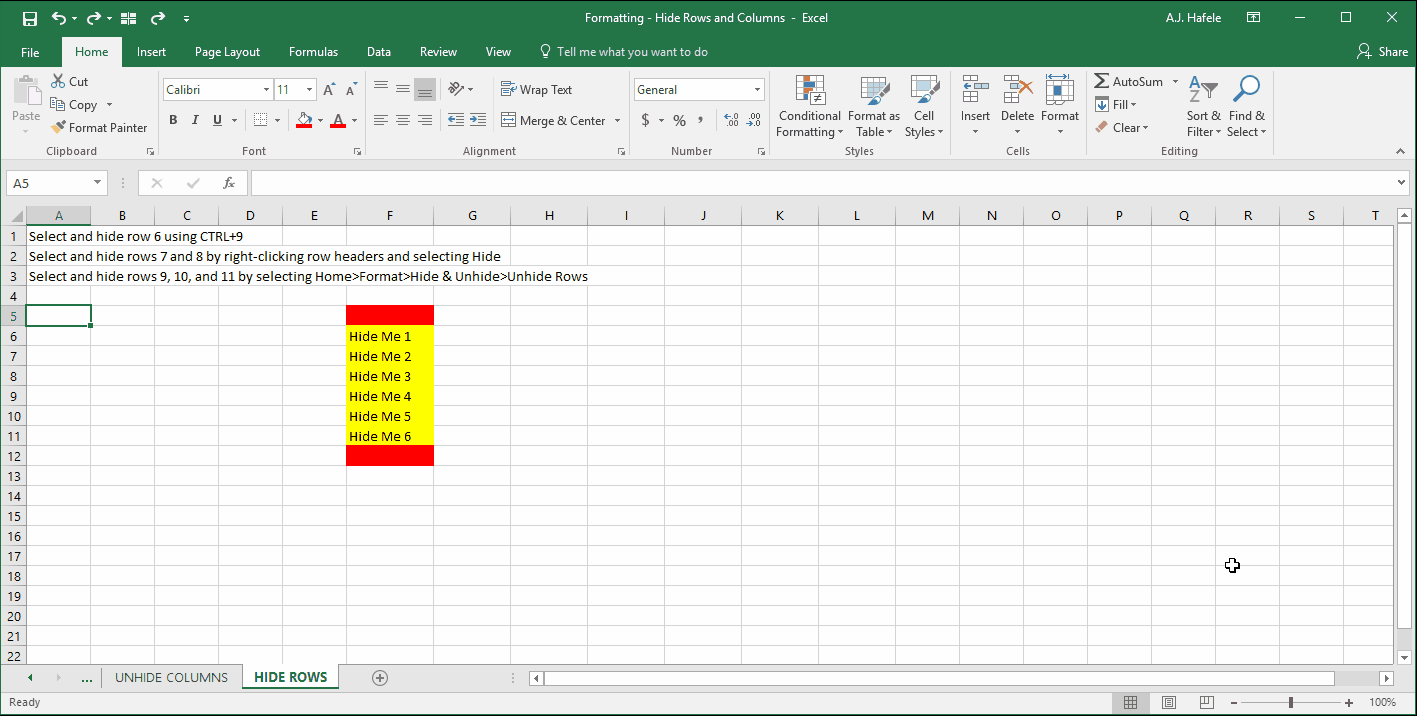Apply the Center alignment icon

[403, 120]
